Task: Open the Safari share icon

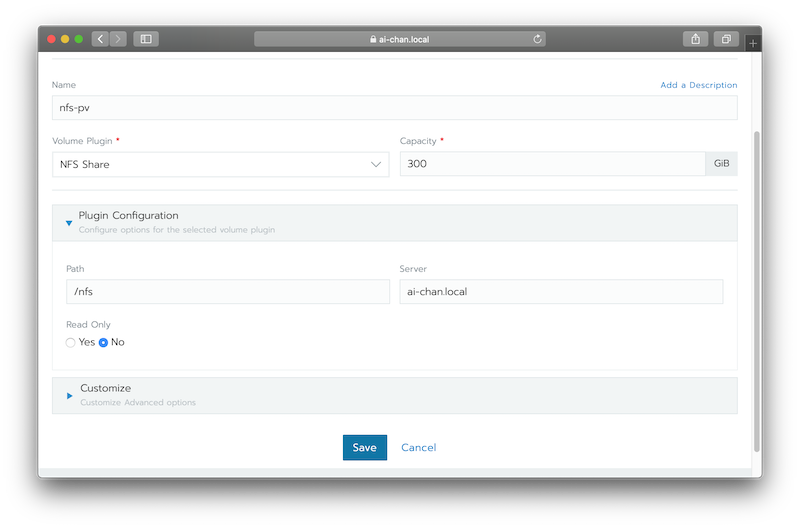Action: (x=695, y=39)
